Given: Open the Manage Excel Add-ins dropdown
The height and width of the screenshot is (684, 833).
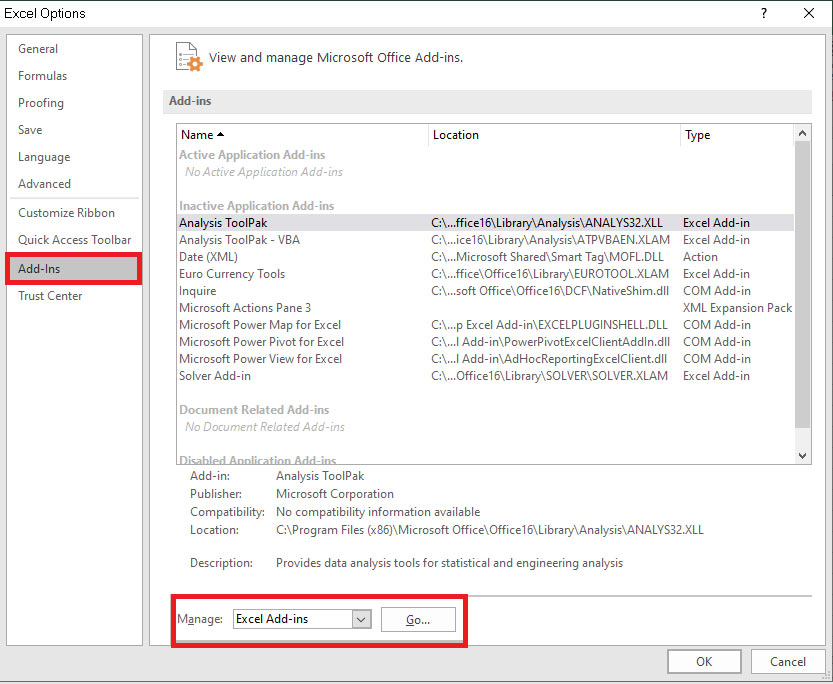Looking at the screenshot, I should 363,618.
